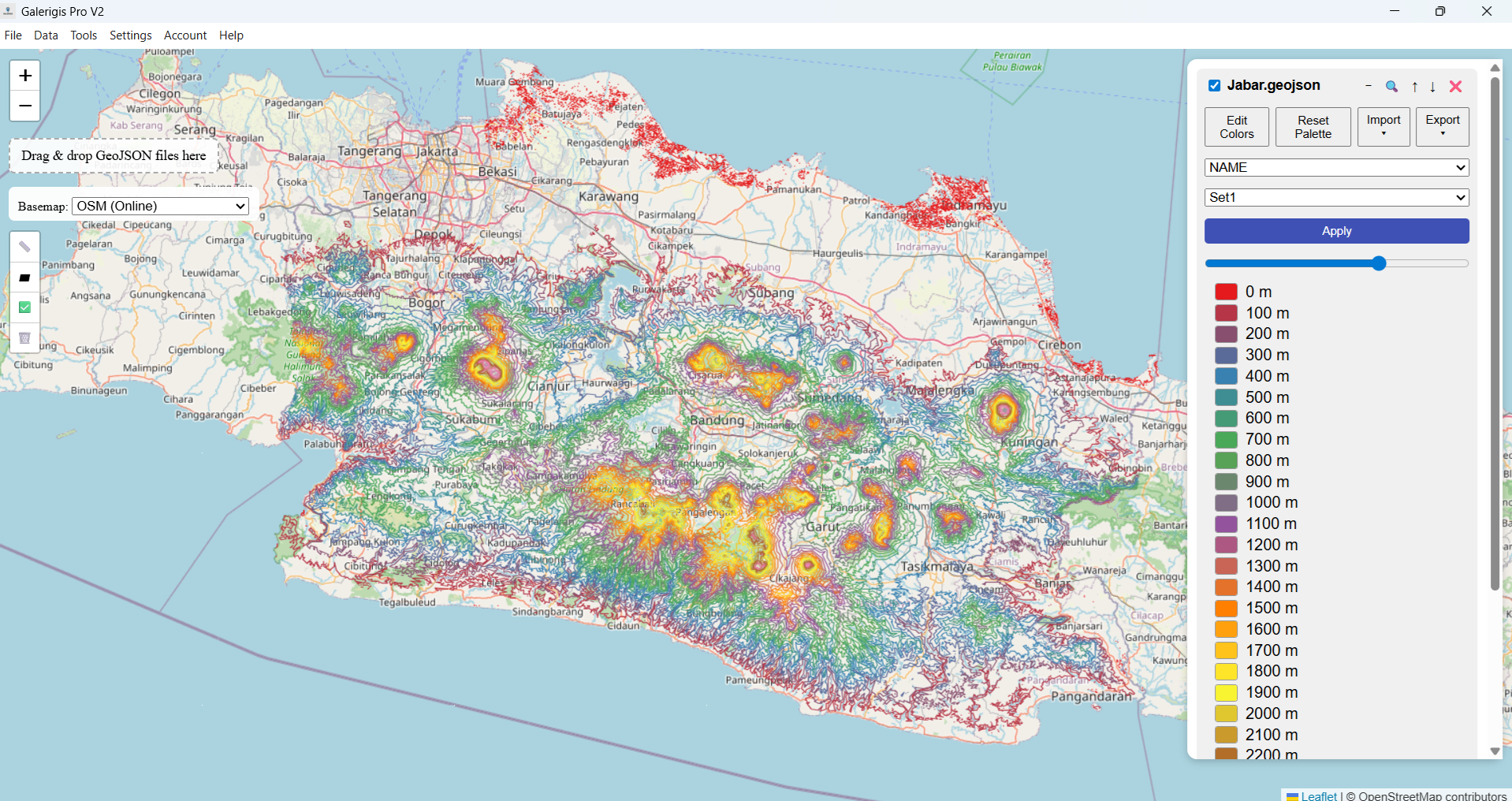Click the layer opacity slider handle
The height and width of the screenshot is (801, 1512).
pos(1378,263)
